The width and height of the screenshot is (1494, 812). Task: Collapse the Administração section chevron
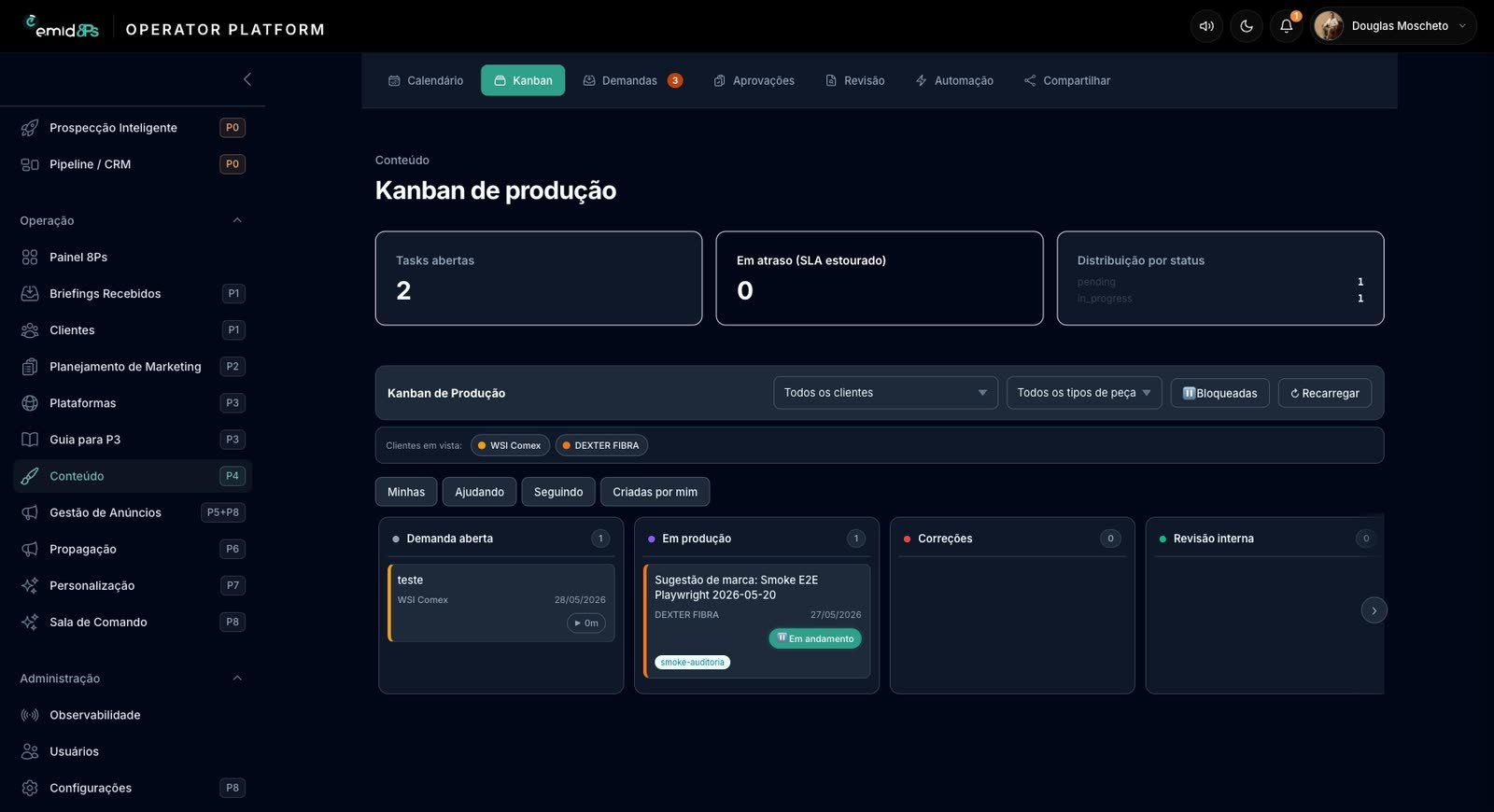(x=237, y=679)
